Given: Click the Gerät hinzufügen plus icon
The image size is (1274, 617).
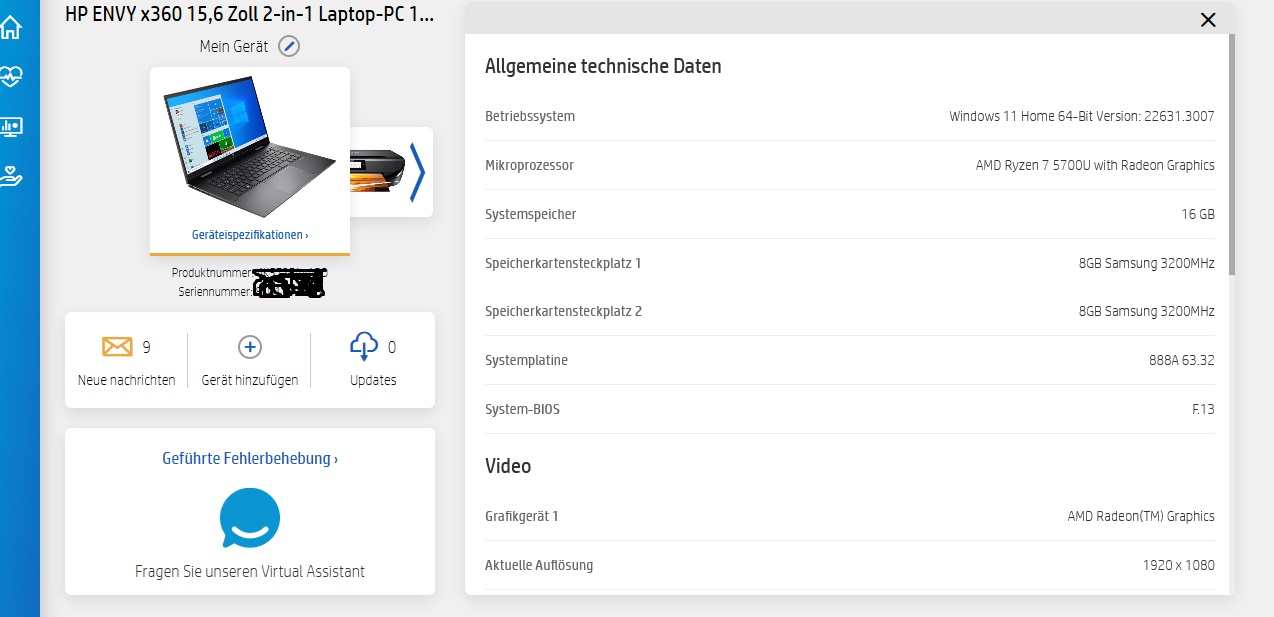Looking at the screenshot, I should click(249, 347).
